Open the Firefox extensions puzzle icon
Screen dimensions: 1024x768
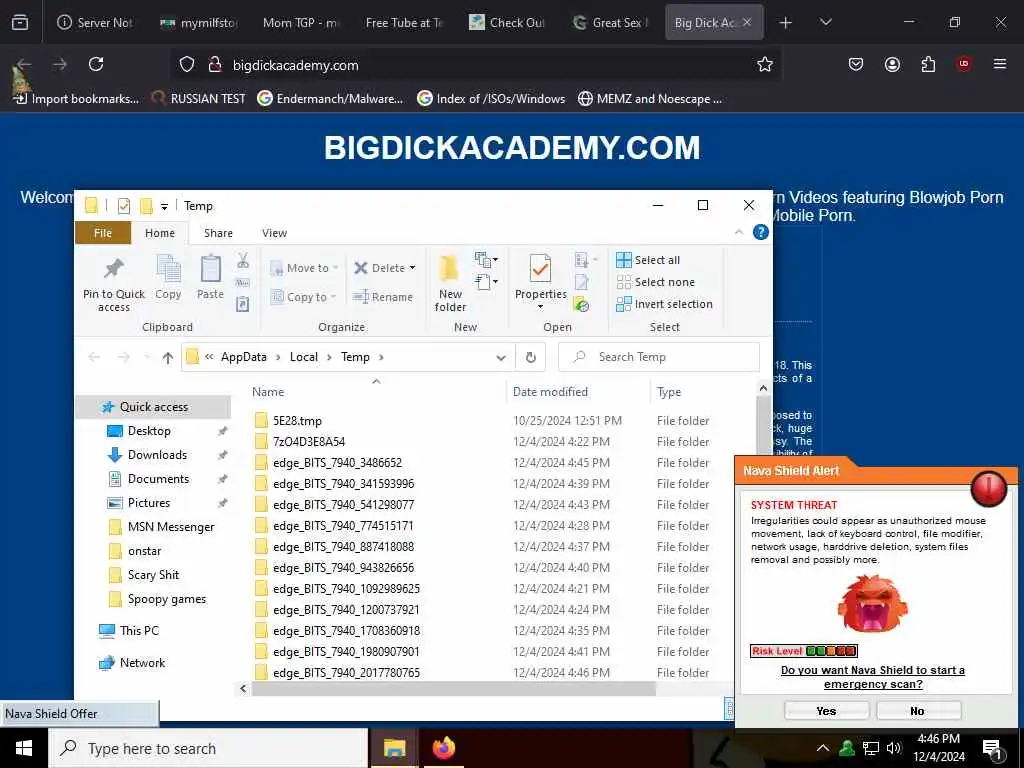(x=928, y=64)
